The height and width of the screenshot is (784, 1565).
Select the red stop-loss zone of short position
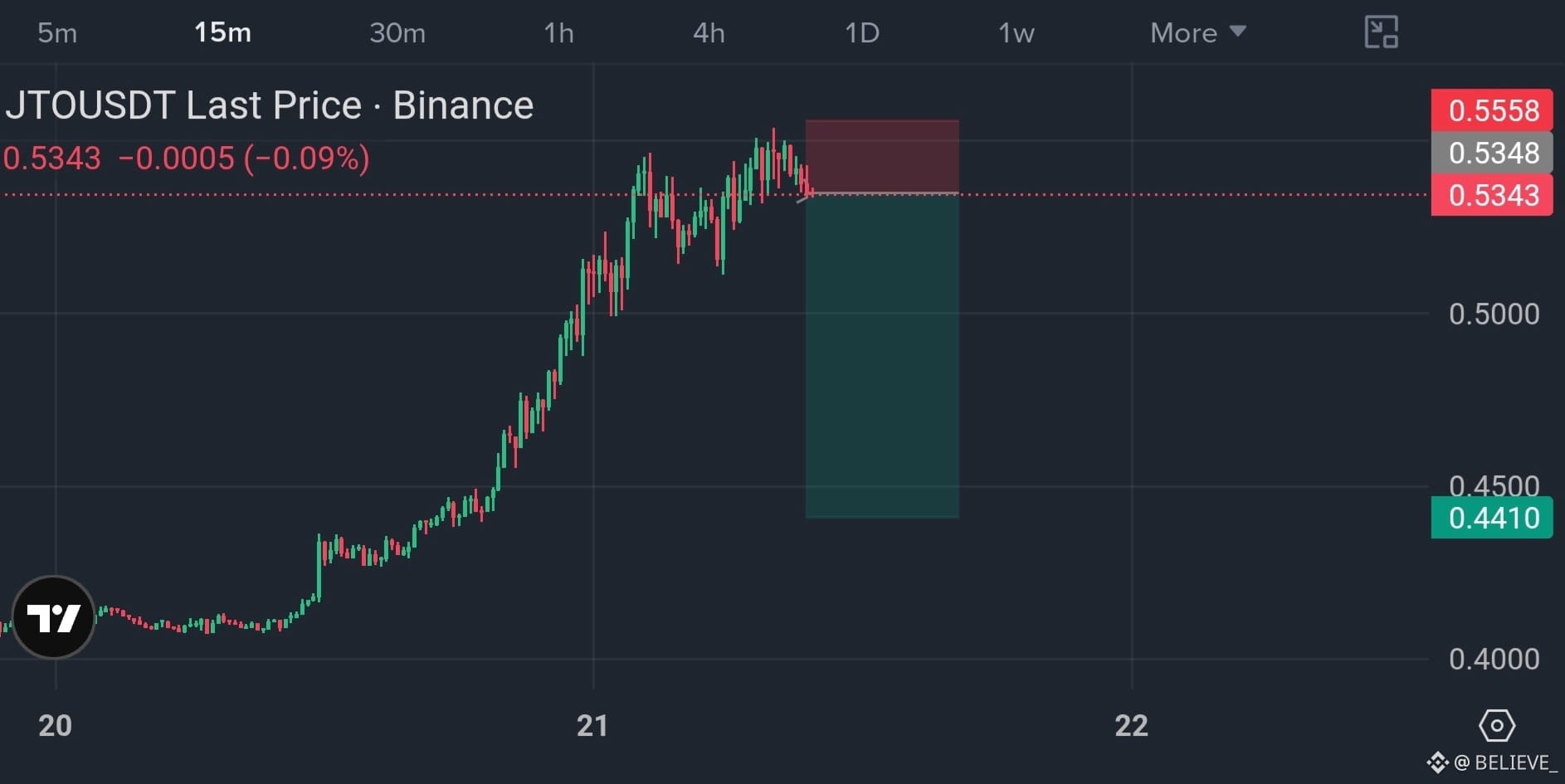(882, 157)
